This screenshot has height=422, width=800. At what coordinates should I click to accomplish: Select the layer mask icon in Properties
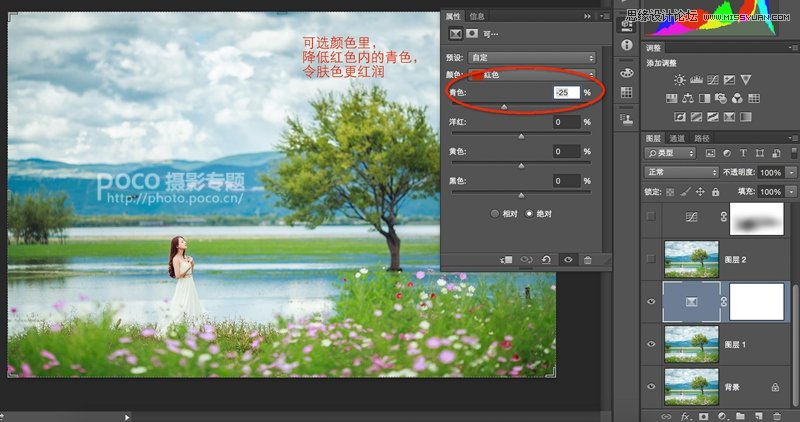pyautogui.click(x=472, y=34)
